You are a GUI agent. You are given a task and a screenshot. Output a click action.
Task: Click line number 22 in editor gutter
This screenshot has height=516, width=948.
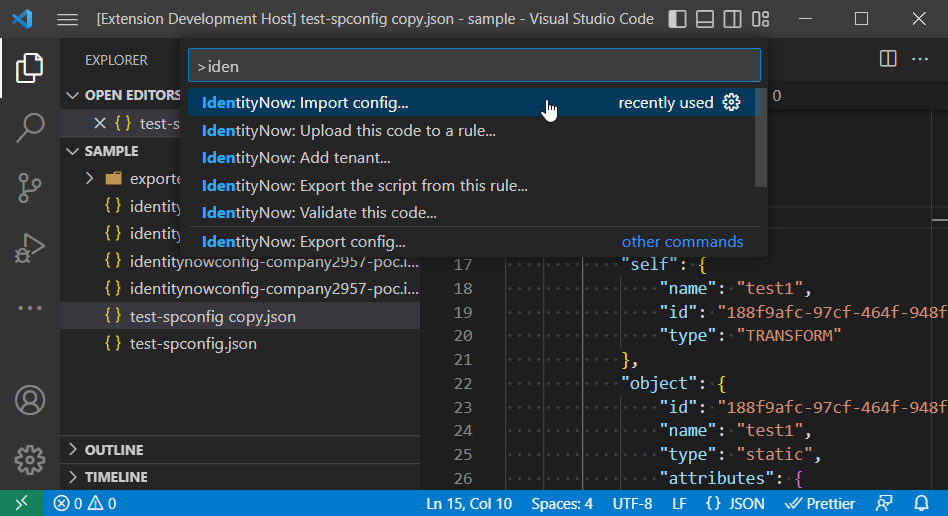point(463,384)
